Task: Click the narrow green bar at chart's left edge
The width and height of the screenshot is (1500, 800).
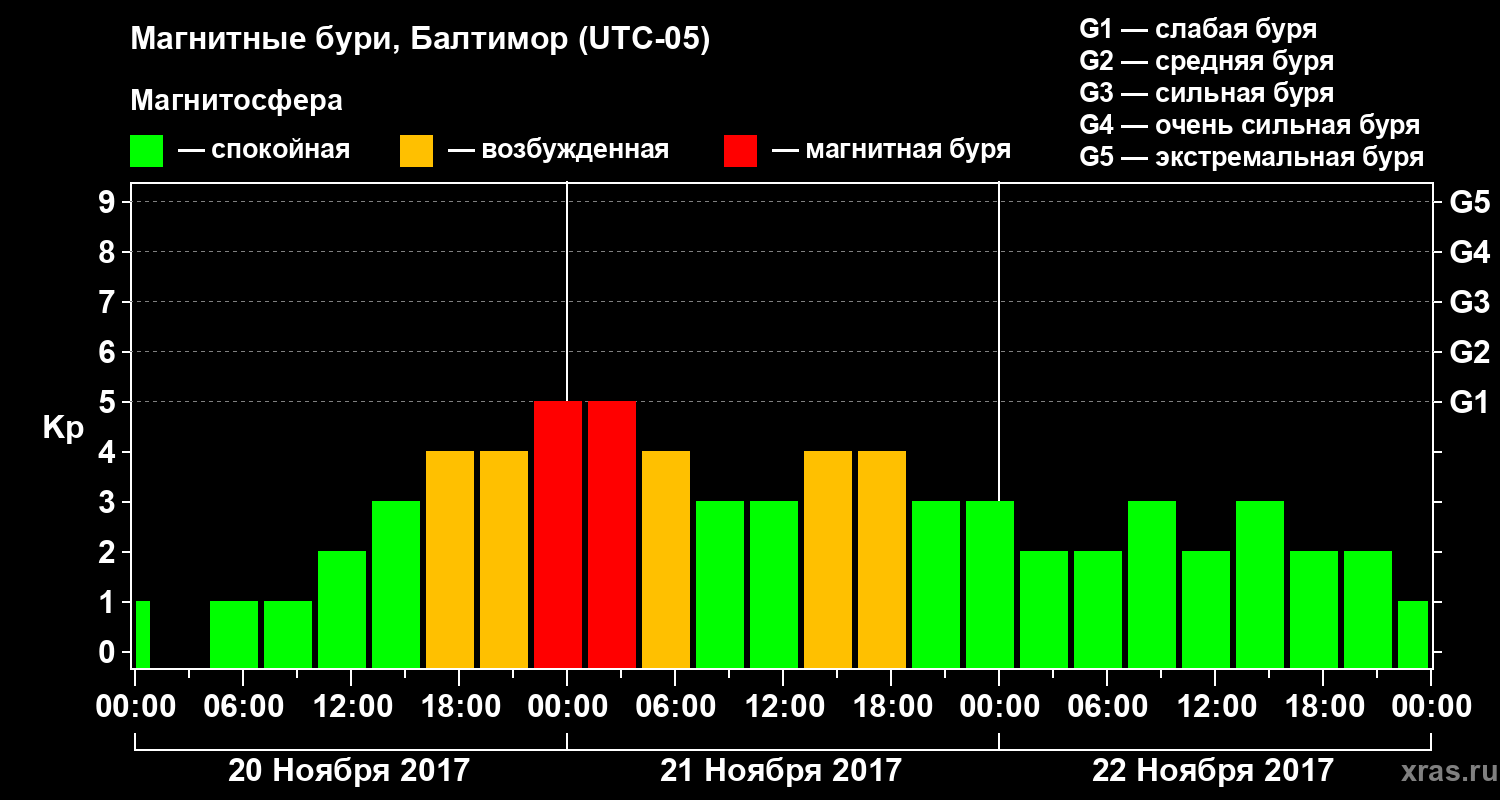Action: [143, 634]
